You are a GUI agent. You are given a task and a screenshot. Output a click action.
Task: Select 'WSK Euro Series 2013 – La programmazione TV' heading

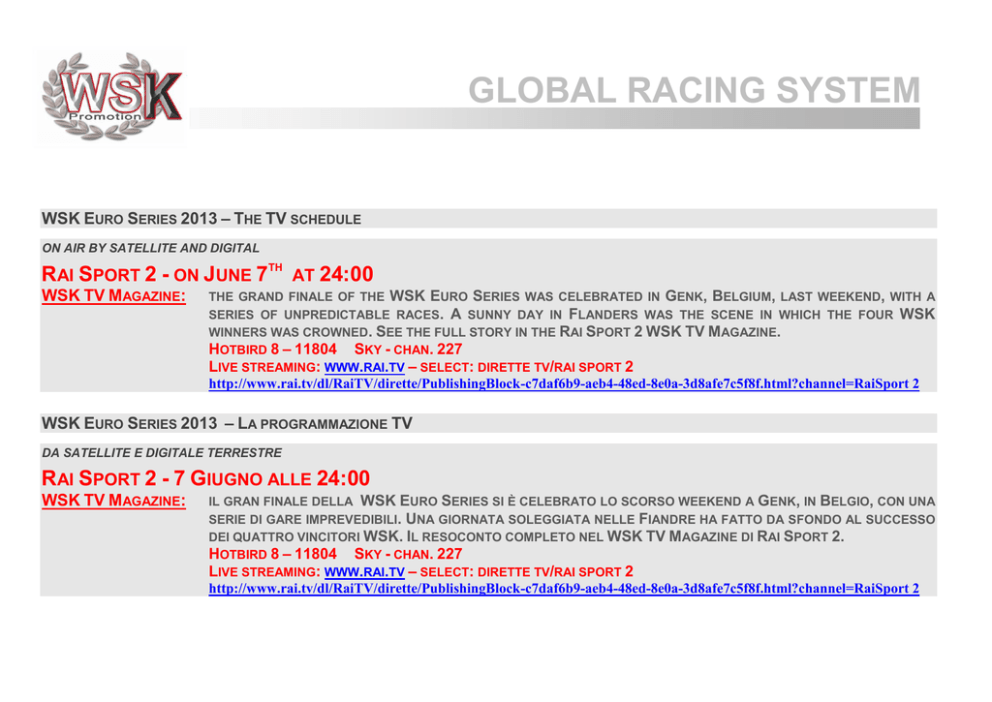click(x=226, y=424)
